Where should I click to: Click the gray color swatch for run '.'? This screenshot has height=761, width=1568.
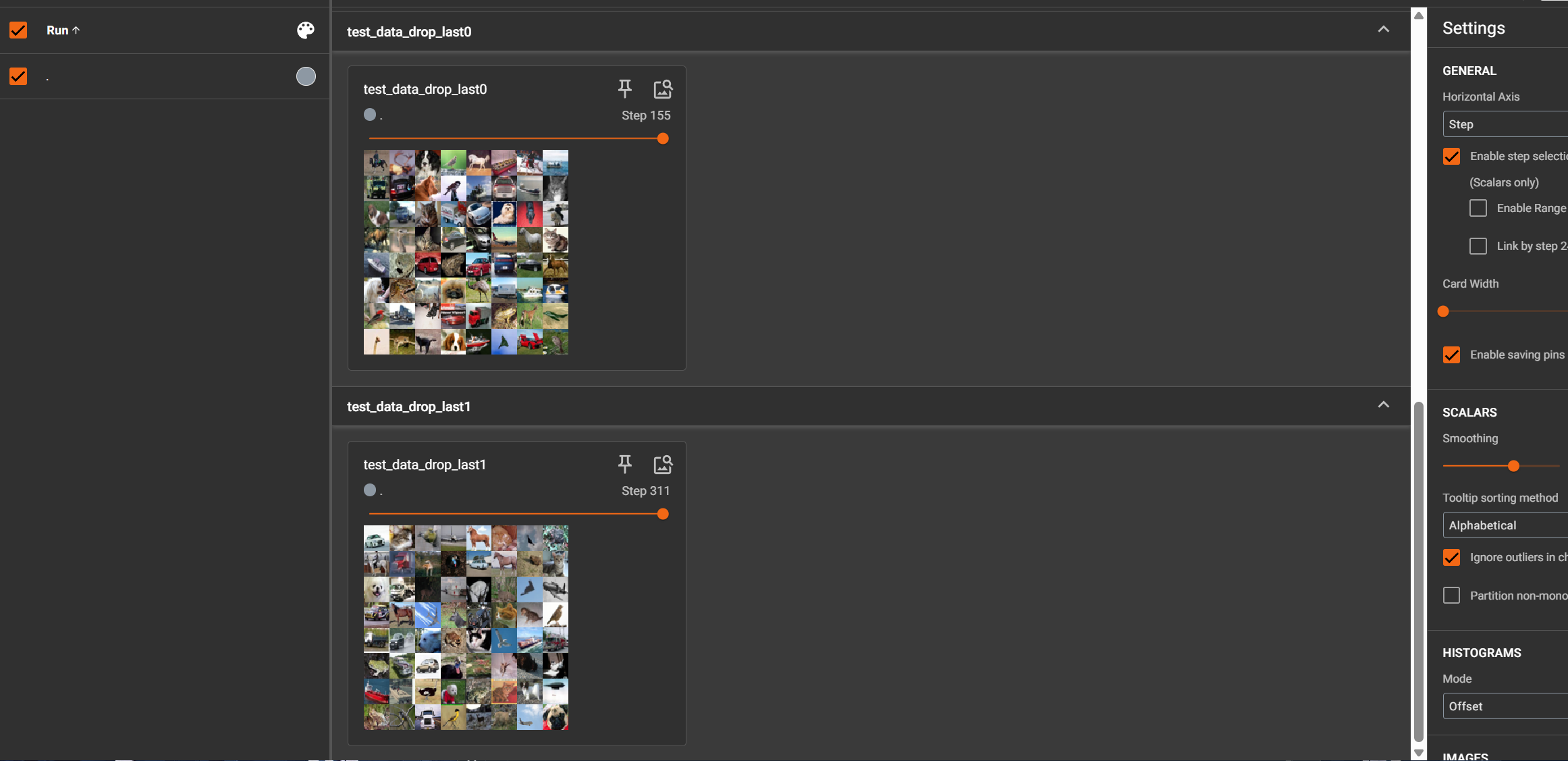(x=306, y=76)
